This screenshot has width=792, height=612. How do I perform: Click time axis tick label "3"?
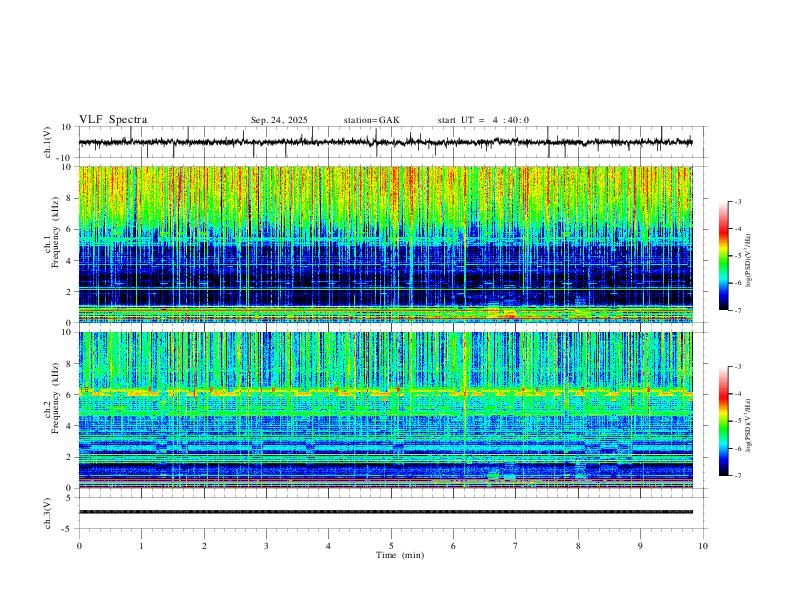(x=267, y=546)
